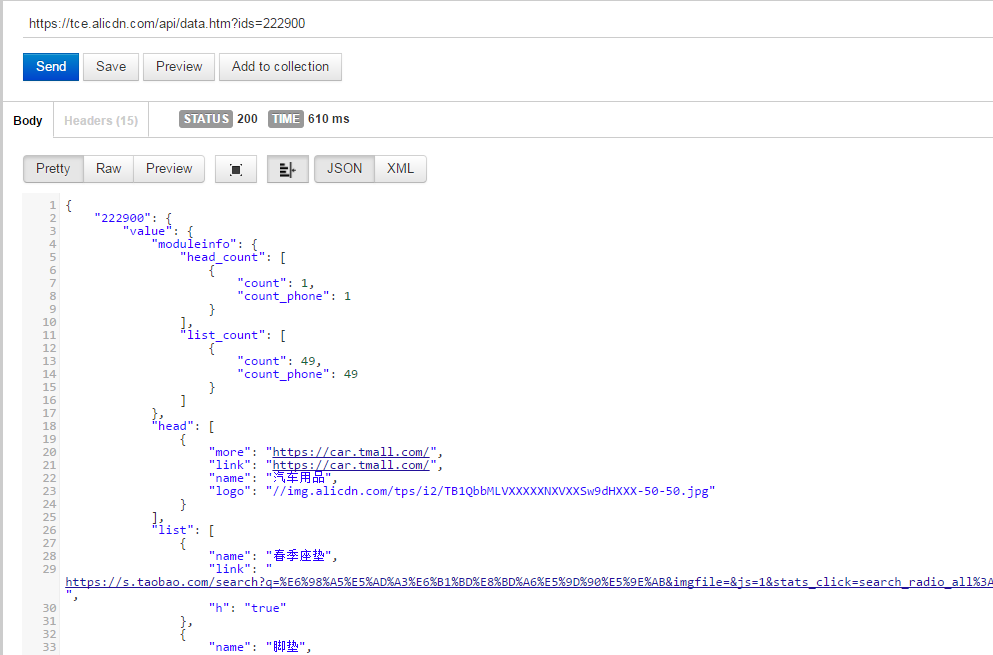Screen dimensions: 993x655
Task: Select Raw response view
Action: click(x=108, y=169)
